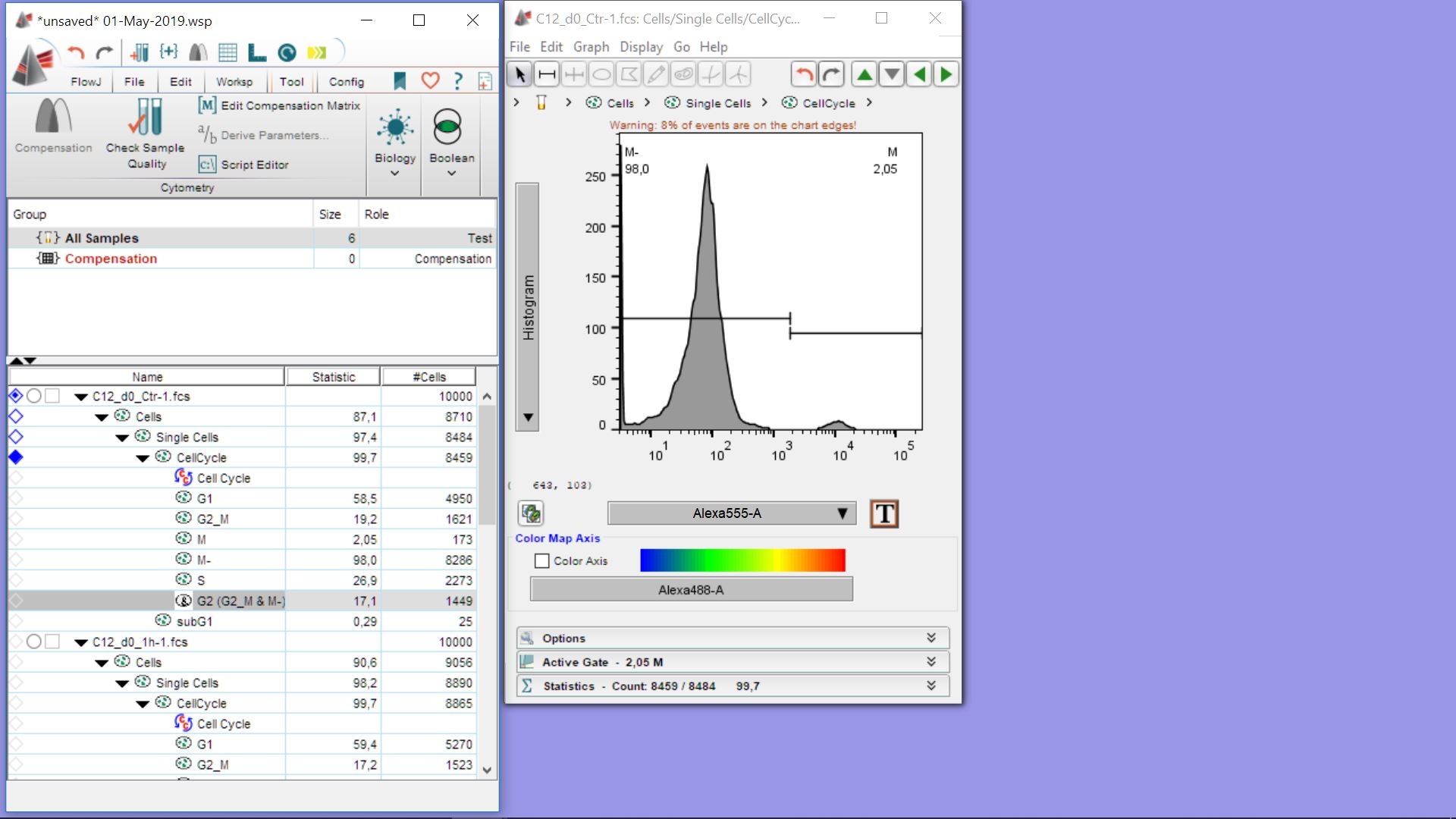Click the green next sample arrow
The width and height of the screenshot is (1456, 819).
[946, 74]
